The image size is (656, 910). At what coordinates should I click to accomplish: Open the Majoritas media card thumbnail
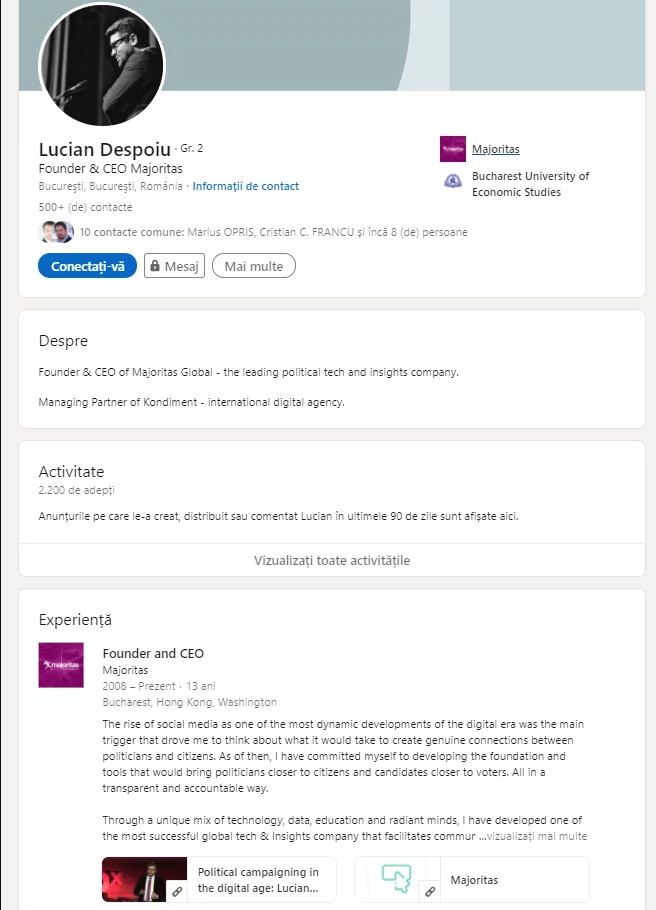pyautogui.click(x=397, y=878)
